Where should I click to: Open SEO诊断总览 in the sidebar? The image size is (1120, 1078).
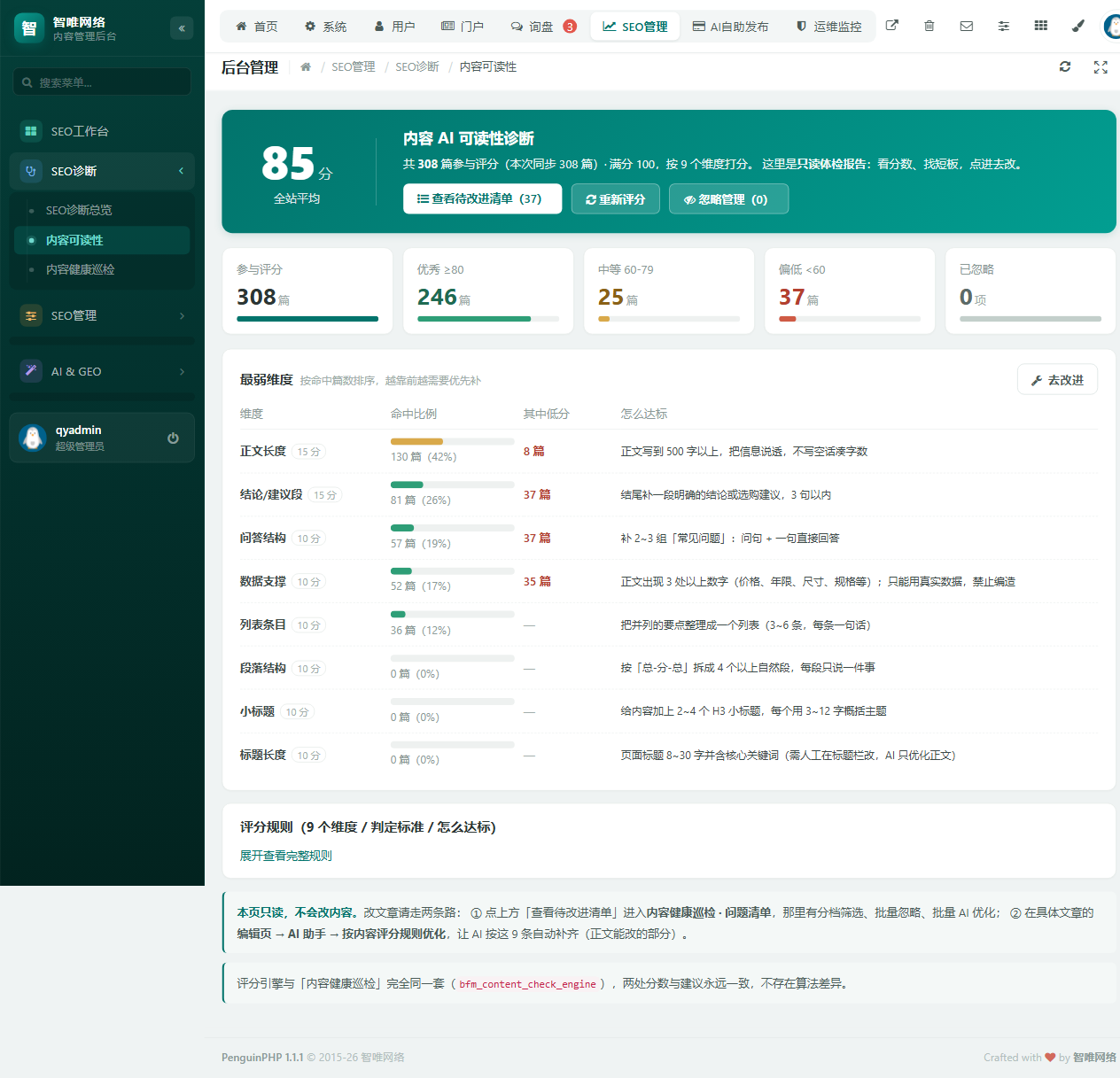(102, 210)
